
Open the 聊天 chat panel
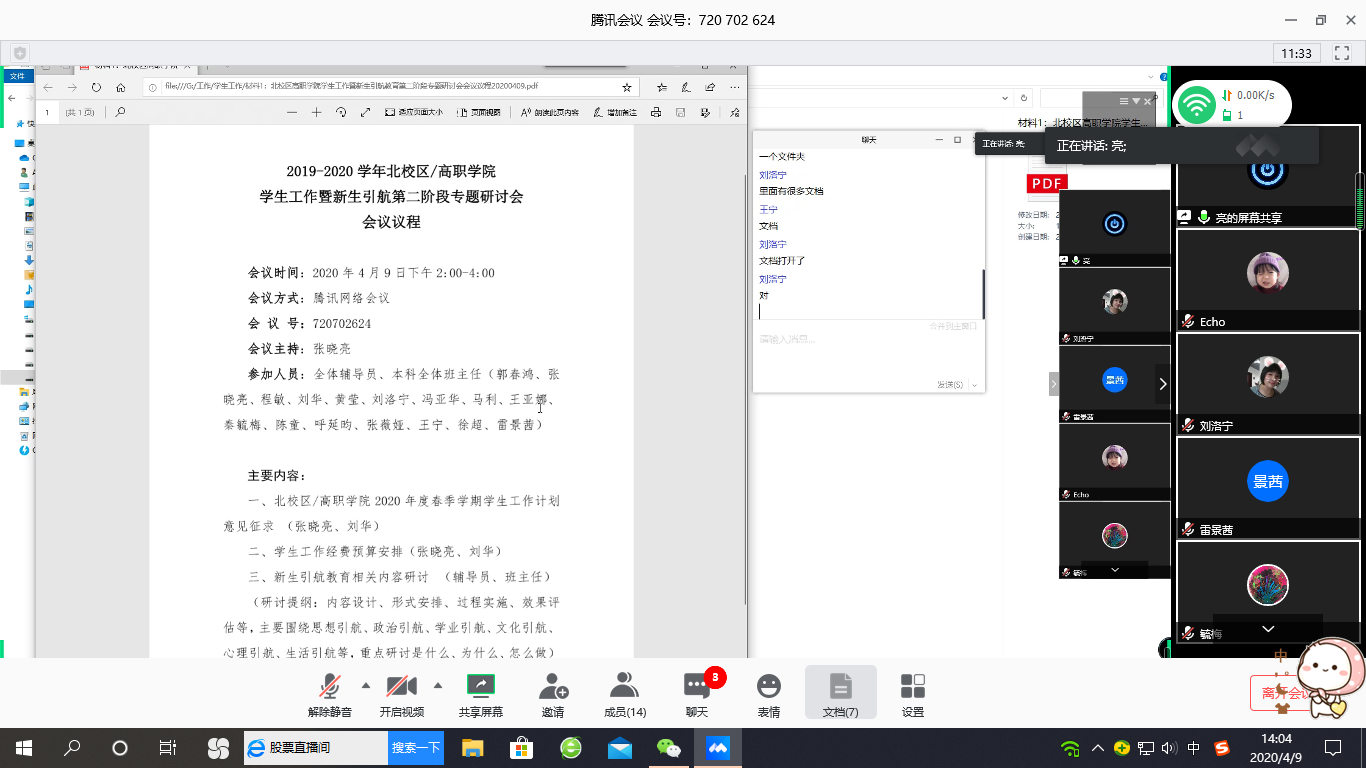[697, 694]
